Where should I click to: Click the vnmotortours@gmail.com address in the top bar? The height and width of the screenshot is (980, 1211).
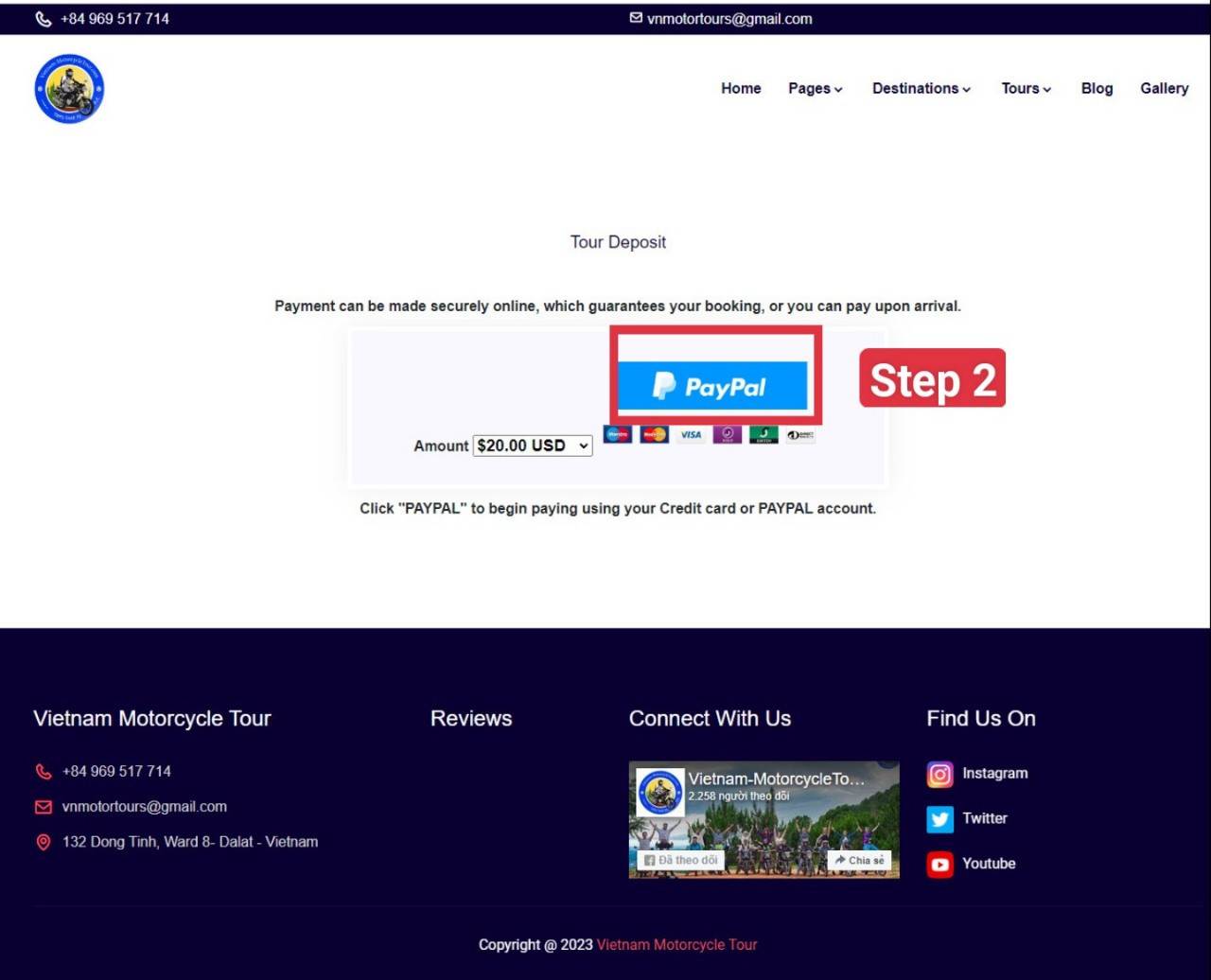pos(729,19)
